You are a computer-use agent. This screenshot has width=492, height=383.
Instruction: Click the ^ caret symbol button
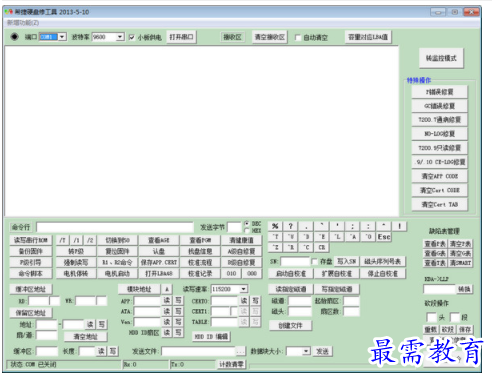[x=384, y=226]
